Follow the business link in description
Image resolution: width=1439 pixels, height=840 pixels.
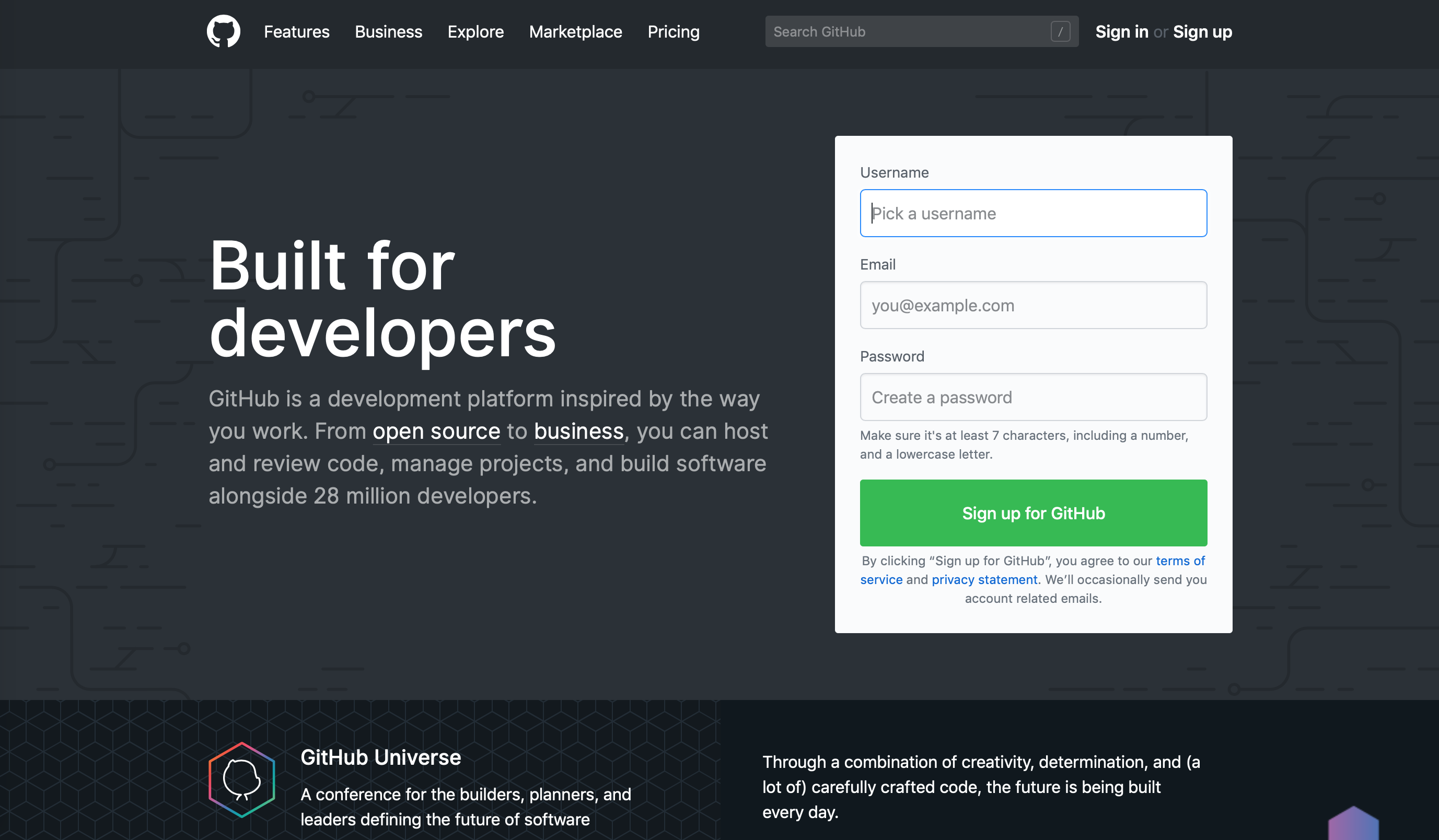(578, 431)
